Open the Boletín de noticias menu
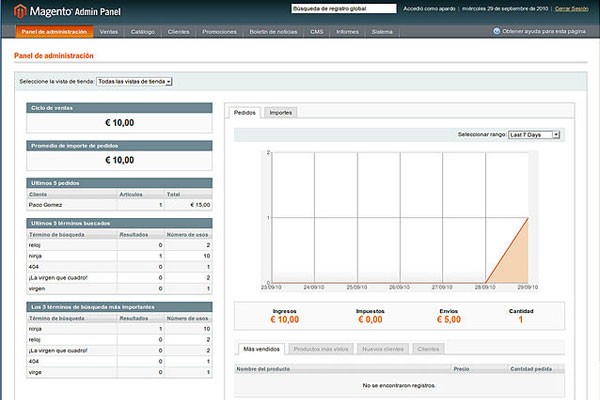Viewport: 600px width, 400px height. click(272, 32)
